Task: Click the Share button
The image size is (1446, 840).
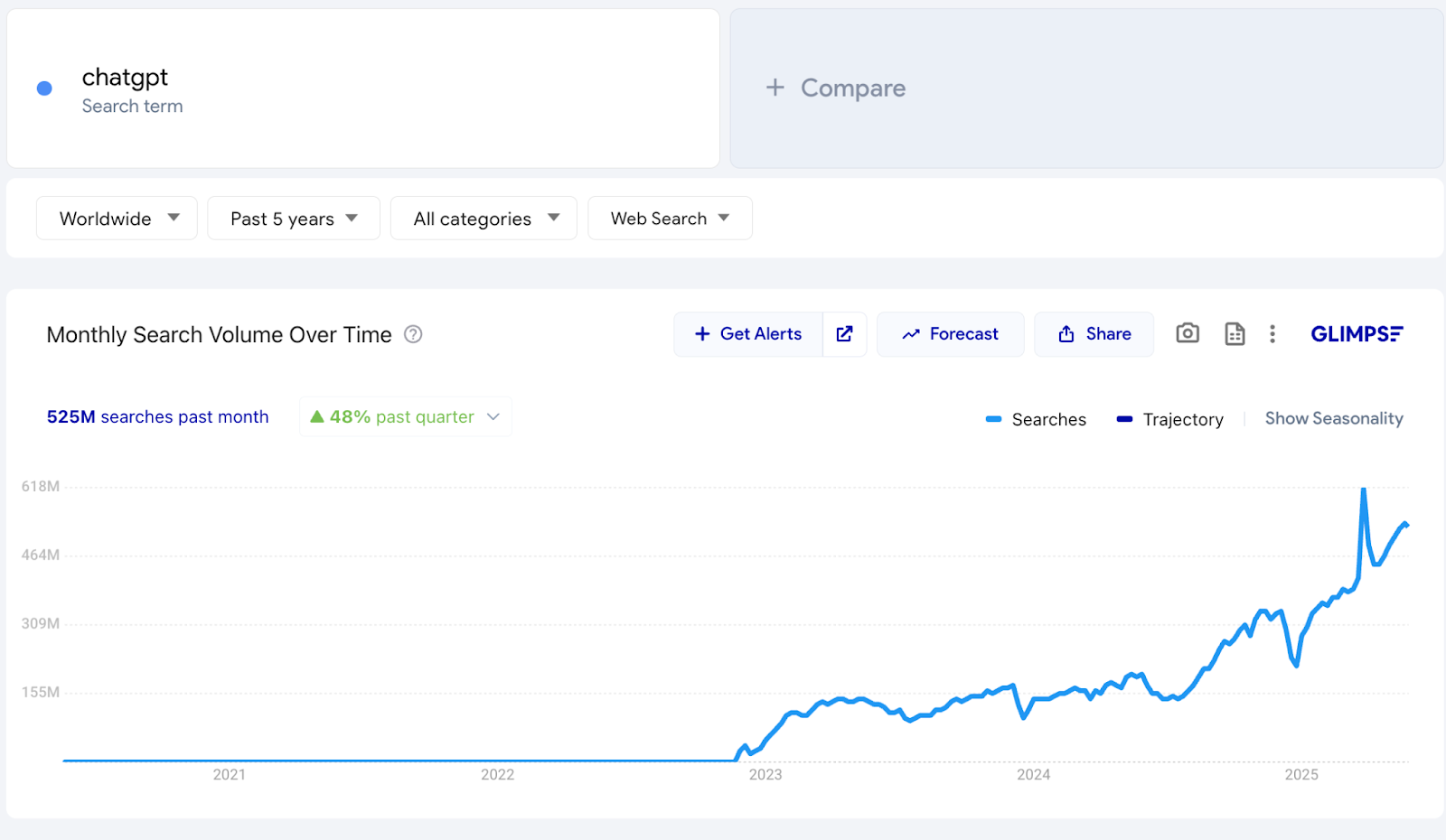Action: (1094, 333)
